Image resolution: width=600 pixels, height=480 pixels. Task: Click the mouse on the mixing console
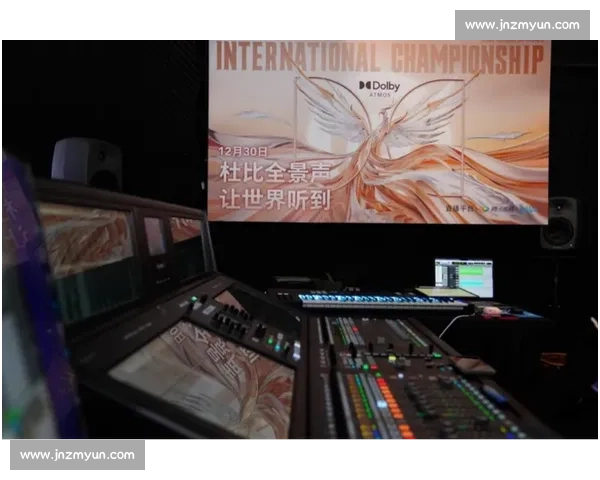473,366
